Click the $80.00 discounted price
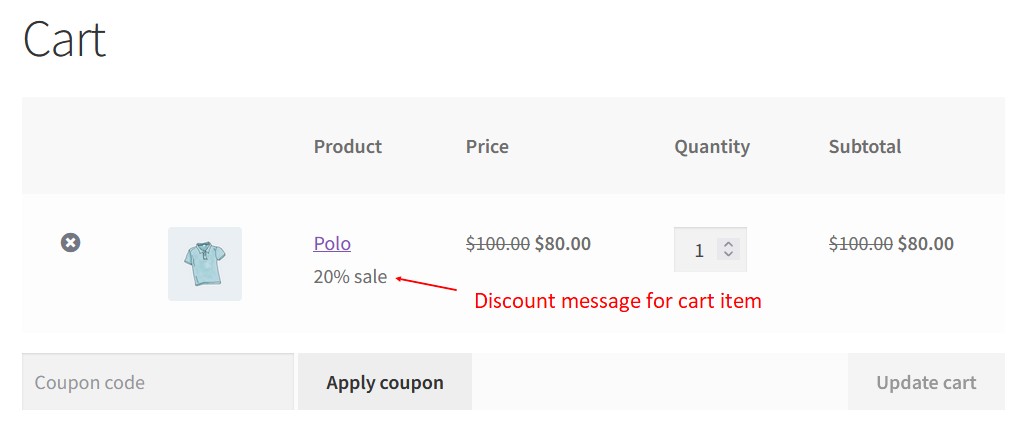This screenshot has height=441, width=1017. click(x=563, y=244)
